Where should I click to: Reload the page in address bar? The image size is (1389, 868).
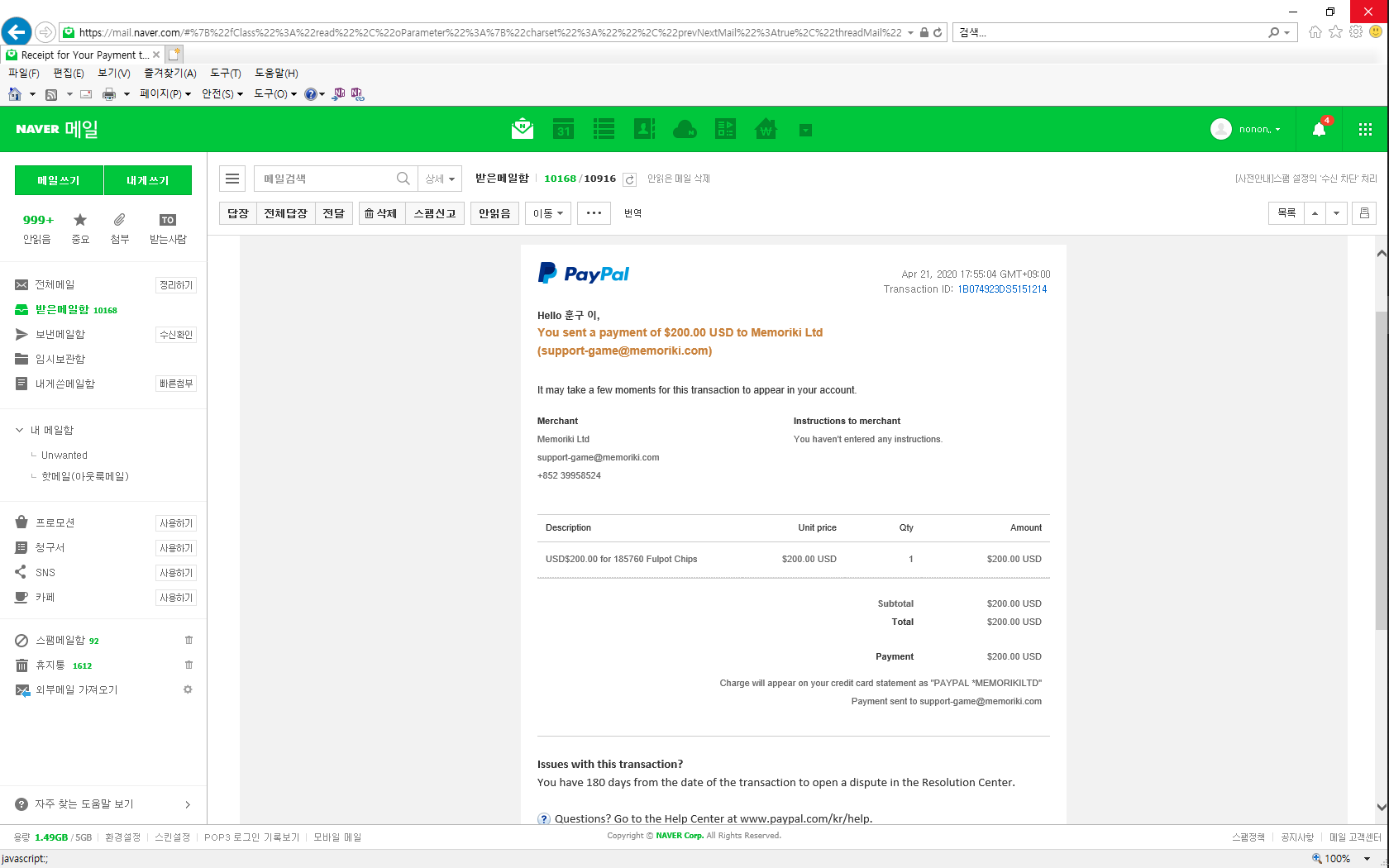pos(938,32)
